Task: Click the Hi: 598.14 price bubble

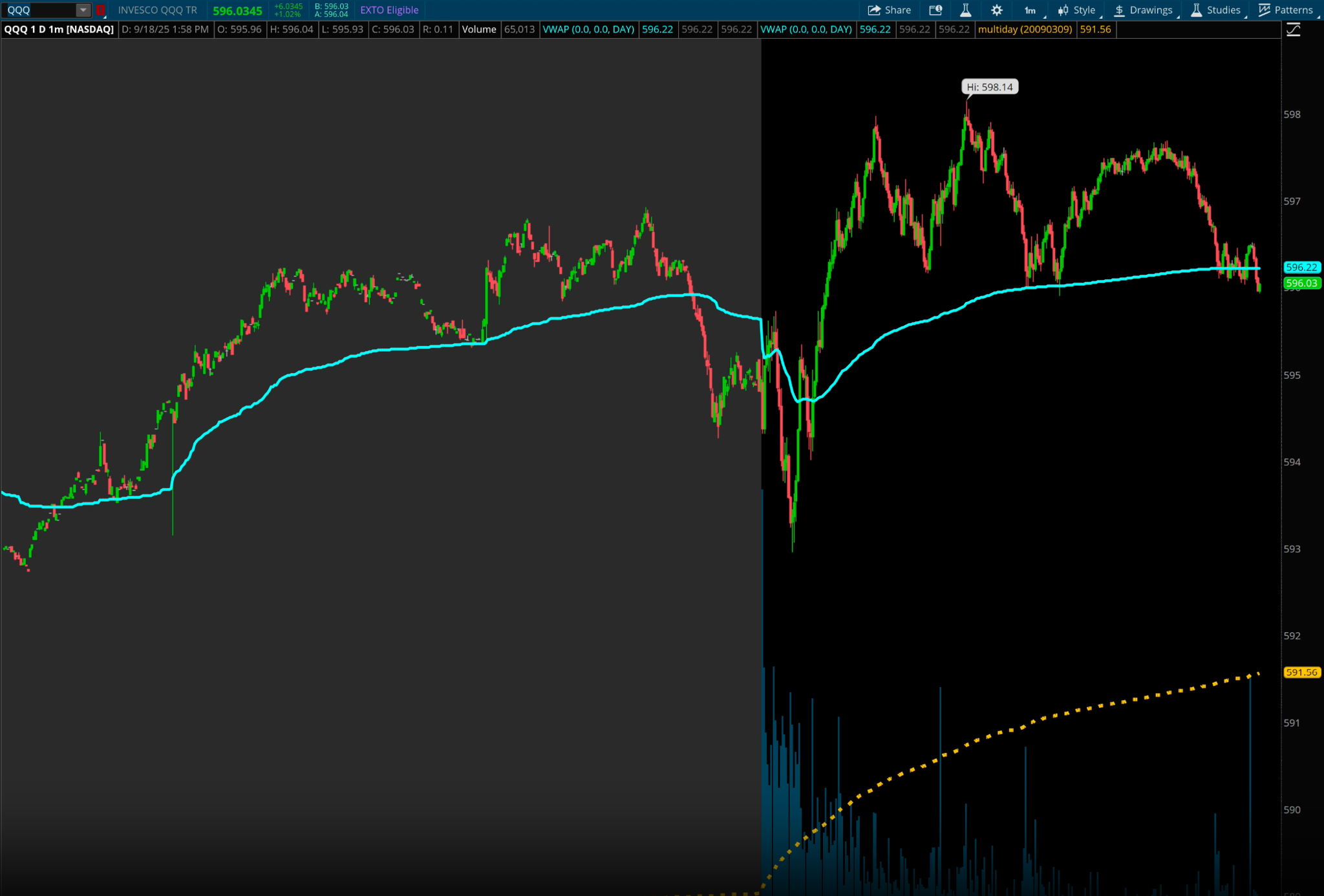Action: tap(990, 87)
